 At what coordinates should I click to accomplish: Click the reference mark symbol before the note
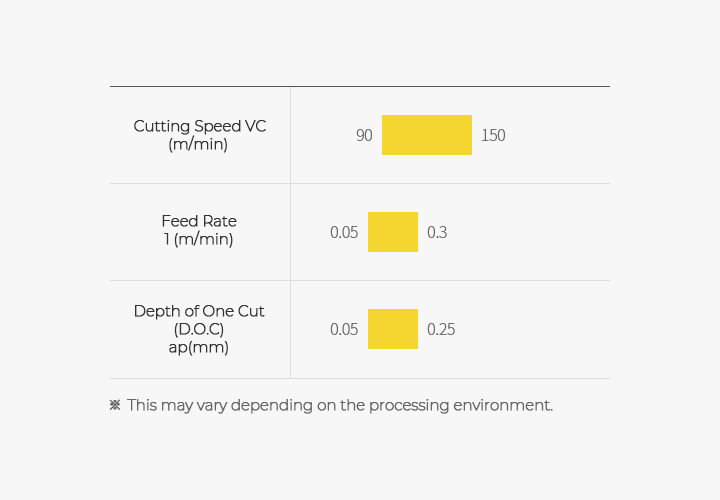point(115,405)
